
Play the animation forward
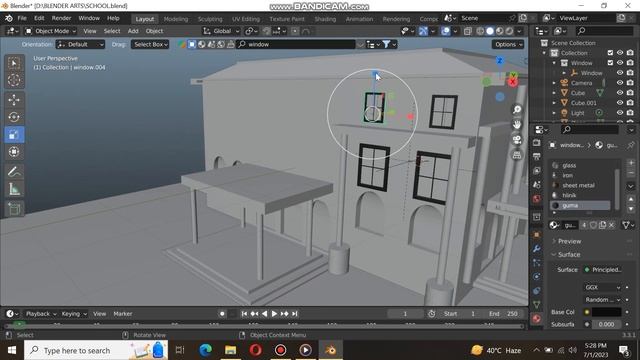[x=274, y=314]
